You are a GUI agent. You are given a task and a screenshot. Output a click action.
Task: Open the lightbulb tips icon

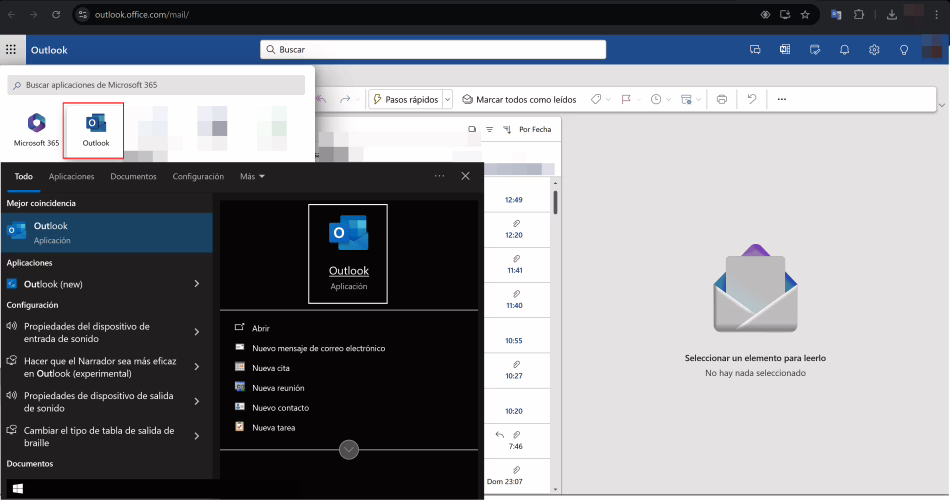(903, 50)
